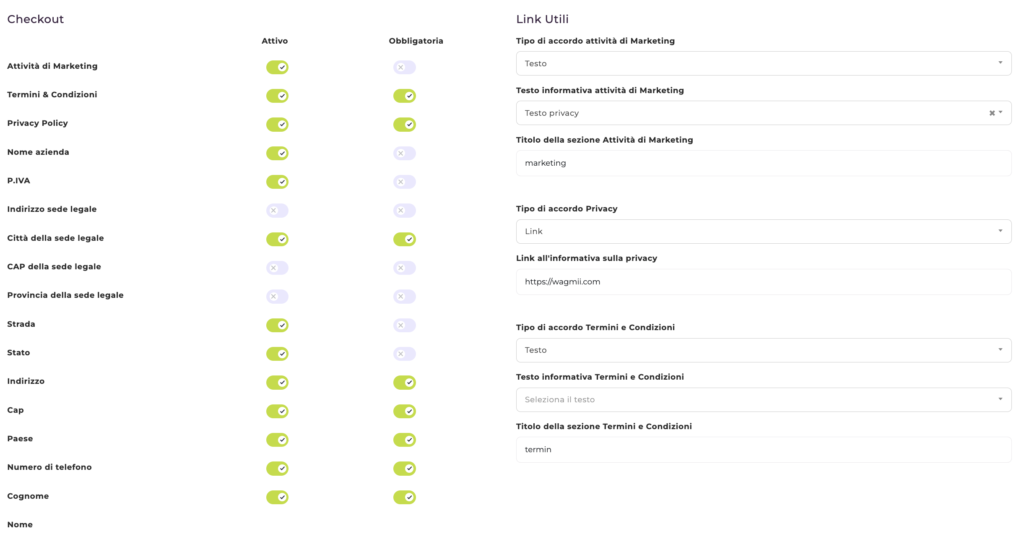Open the Seleziona il testo dropdown
1024x542 pixels.
763,400
